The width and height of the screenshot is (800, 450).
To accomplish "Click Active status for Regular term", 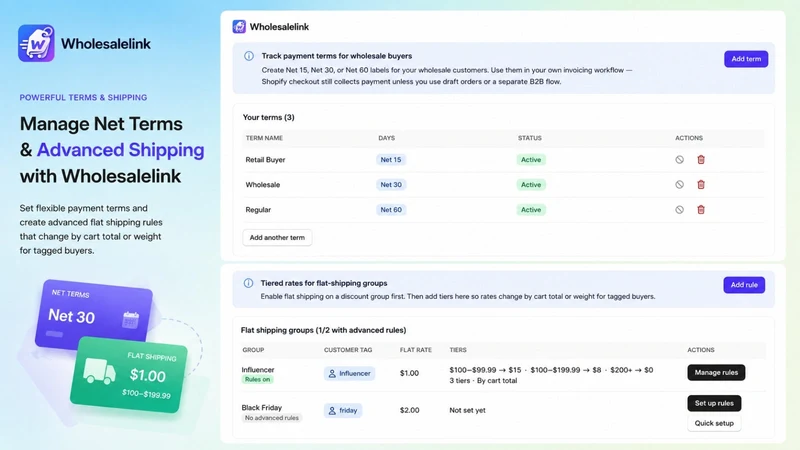I will coord(531,210).
